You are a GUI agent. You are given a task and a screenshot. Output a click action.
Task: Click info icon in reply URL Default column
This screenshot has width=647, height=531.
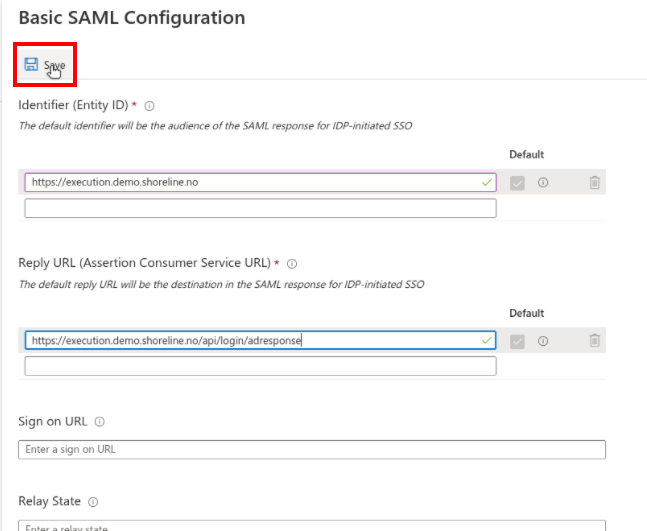tap(543, 341)
